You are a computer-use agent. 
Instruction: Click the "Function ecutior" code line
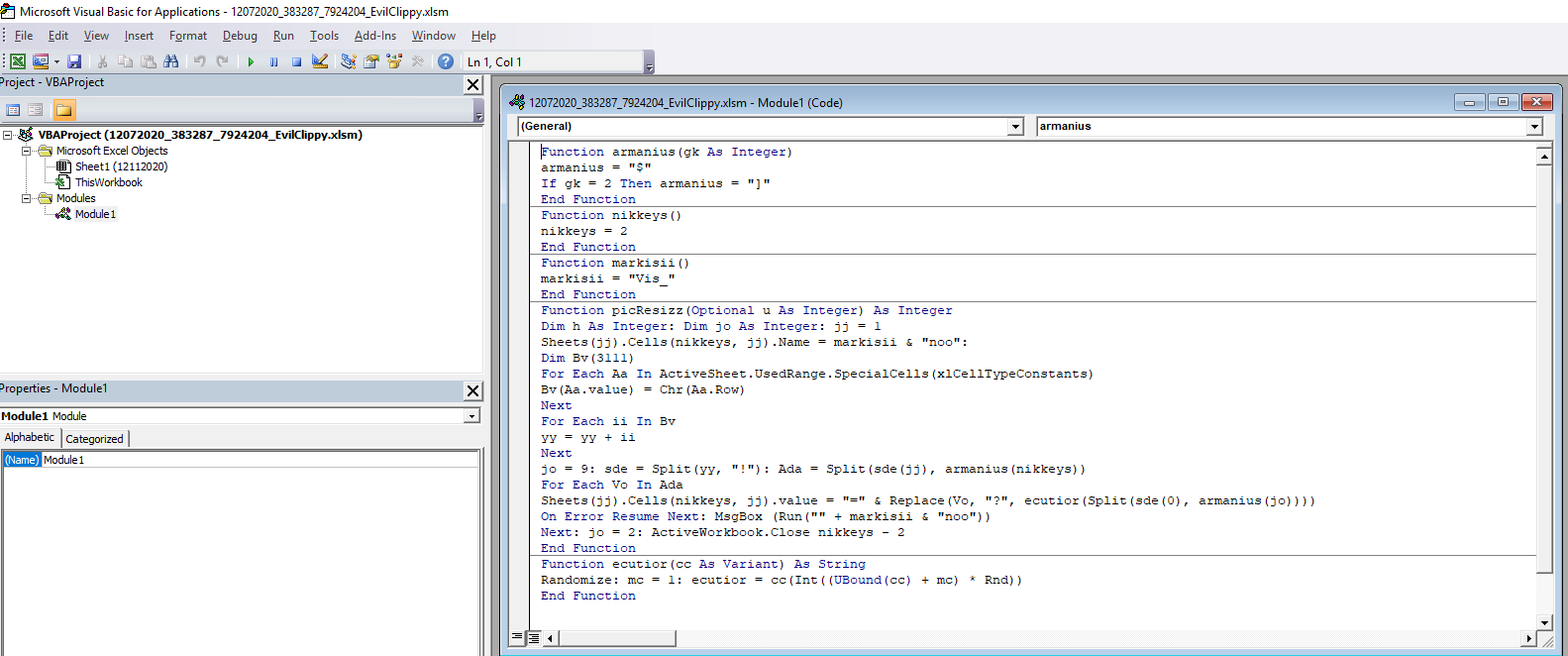[703, 564]
